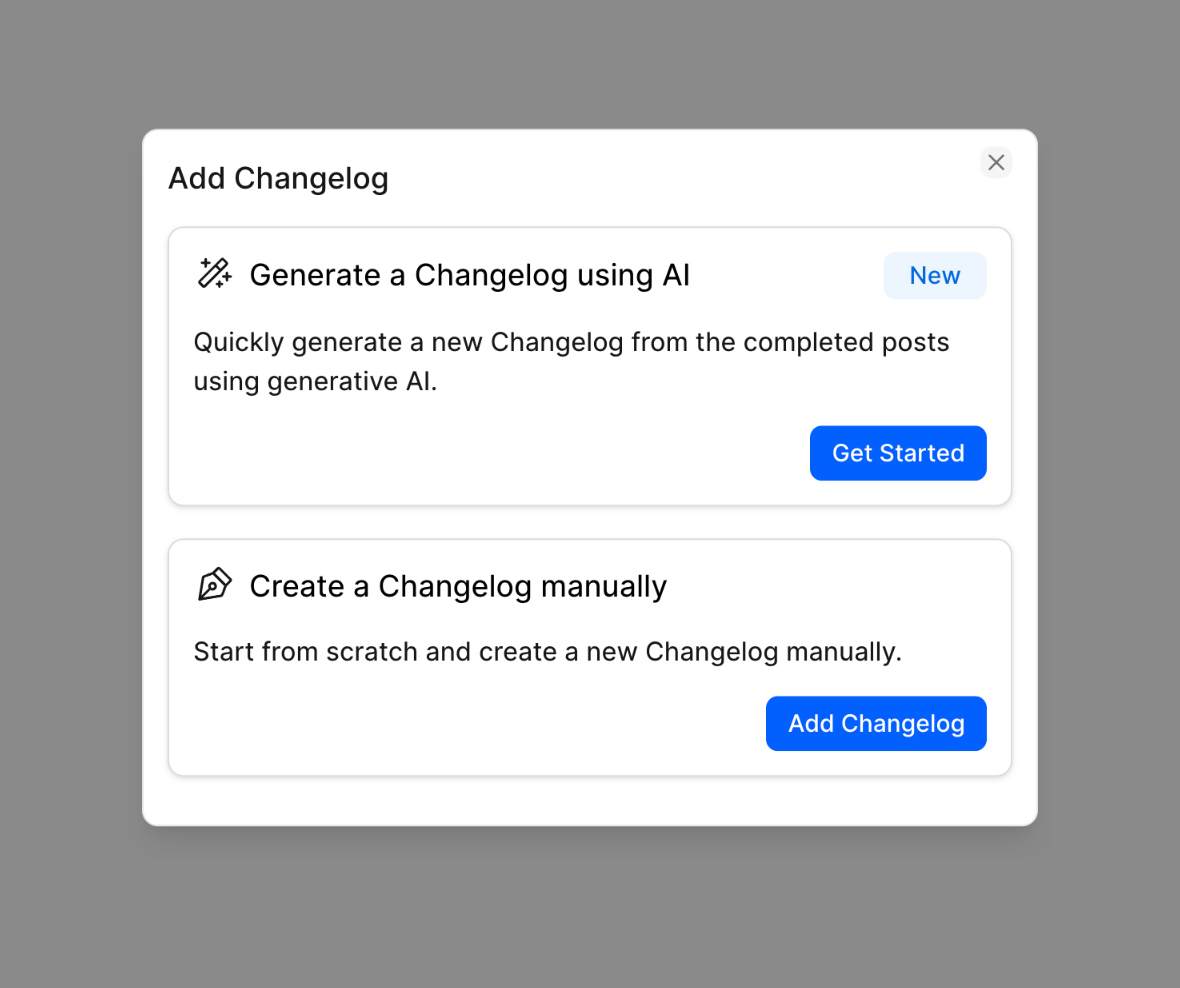Select the manual creation option card
The image size is (1180, 988).
(590, 656)
